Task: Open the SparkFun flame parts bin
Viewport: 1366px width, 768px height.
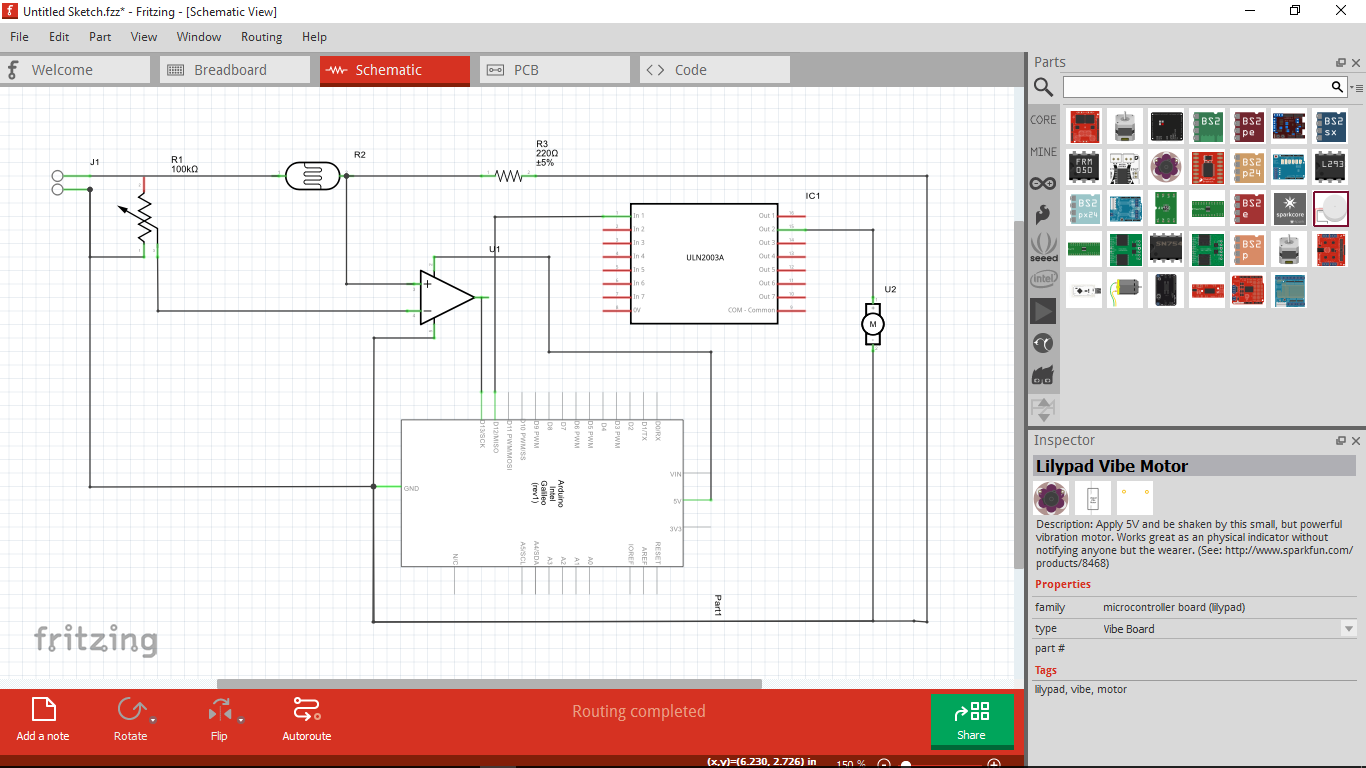Action: tap(1043, 215)
